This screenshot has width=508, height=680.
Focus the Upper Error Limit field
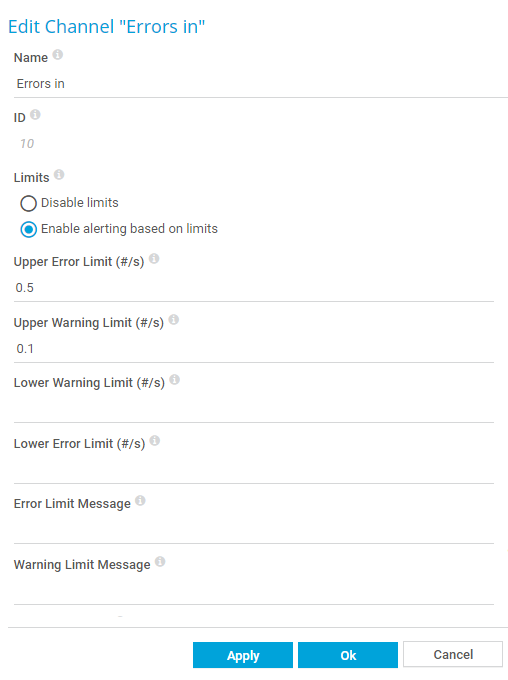pyautogui.click(x=254, y=288)
